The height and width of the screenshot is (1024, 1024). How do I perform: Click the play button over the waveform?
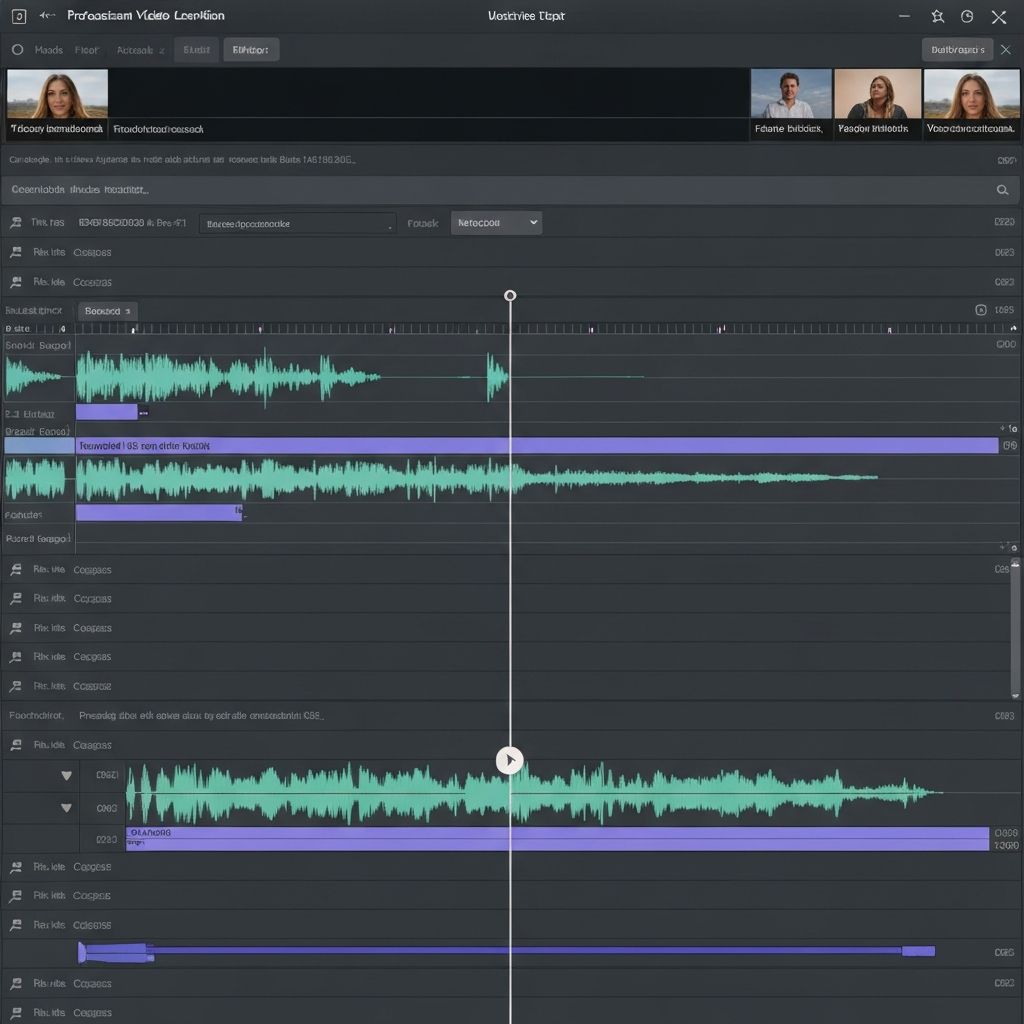coord(509,760)
